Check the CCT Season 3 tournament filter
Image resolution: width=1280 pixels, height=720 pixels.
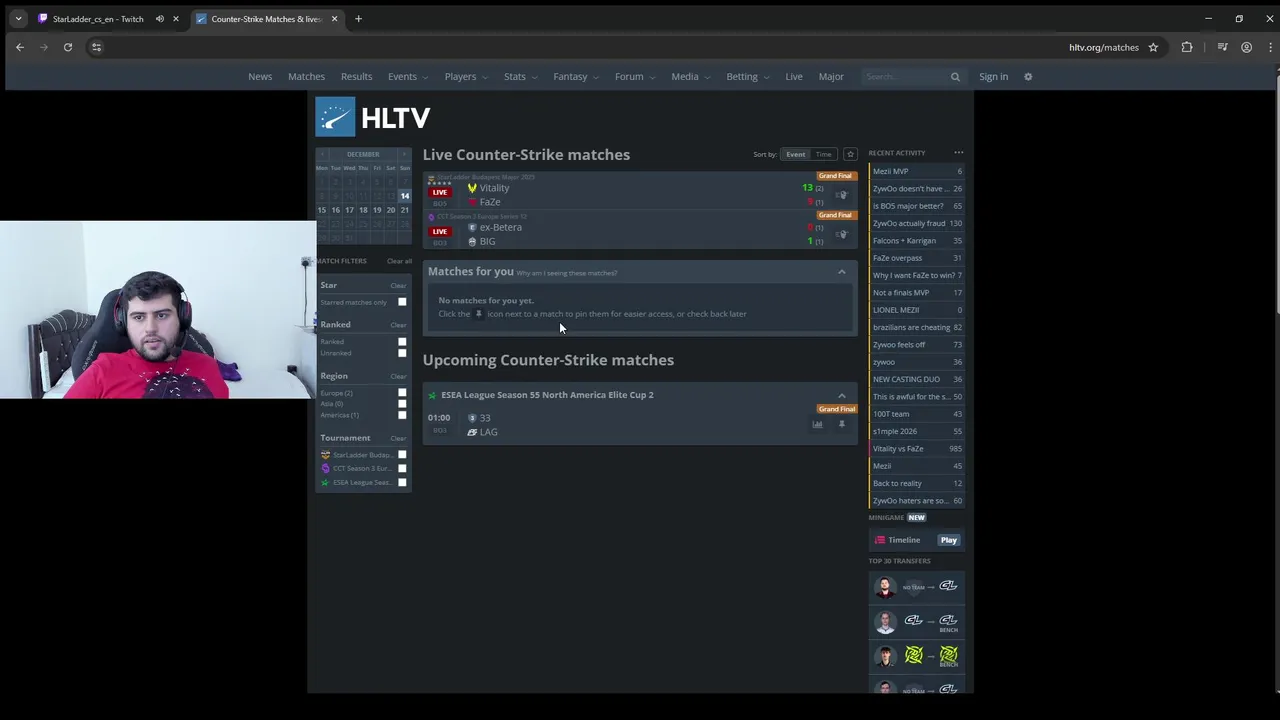pyautogui.click(x=402, y=468)
